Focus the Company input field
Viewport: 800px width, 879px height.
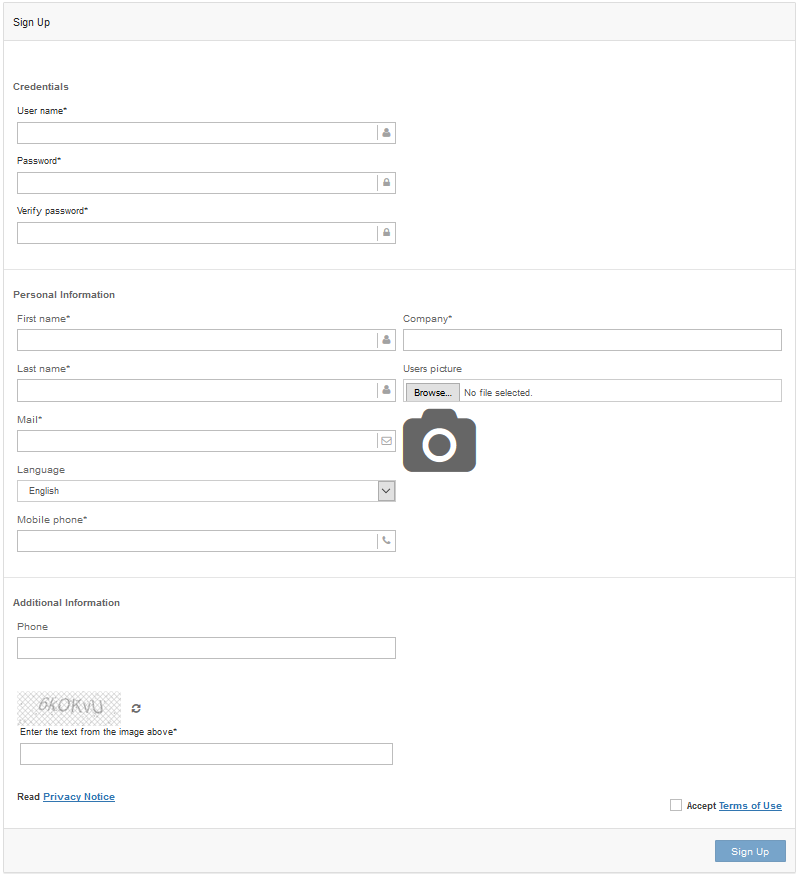pyautogui.click(x=592, y=340)
